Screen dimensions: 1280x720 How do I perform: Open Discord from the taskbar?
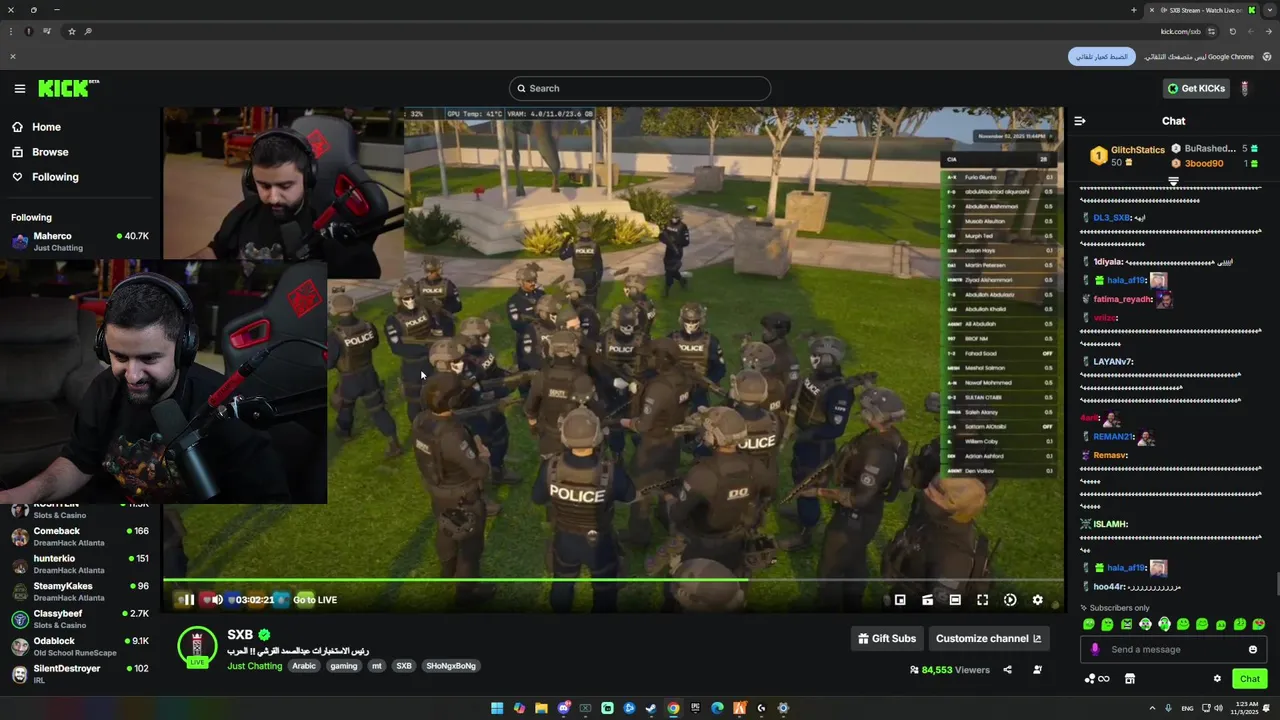point(563,708)
